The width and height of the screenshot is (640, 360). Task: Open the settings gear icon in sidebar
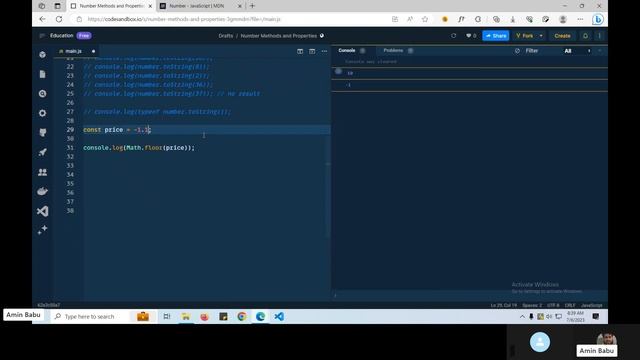tap(42, 113)
